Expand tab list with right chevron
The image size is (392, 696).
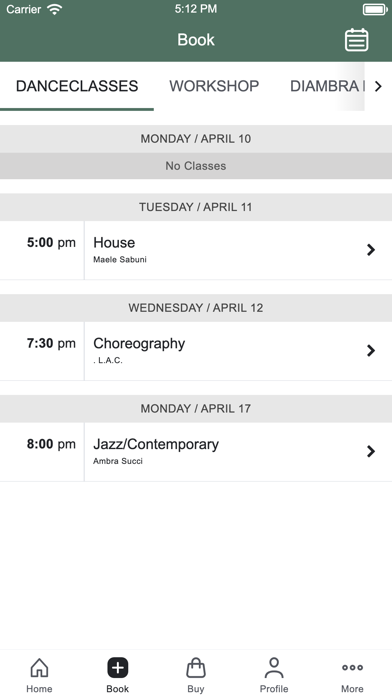click(x=378, y=86)
